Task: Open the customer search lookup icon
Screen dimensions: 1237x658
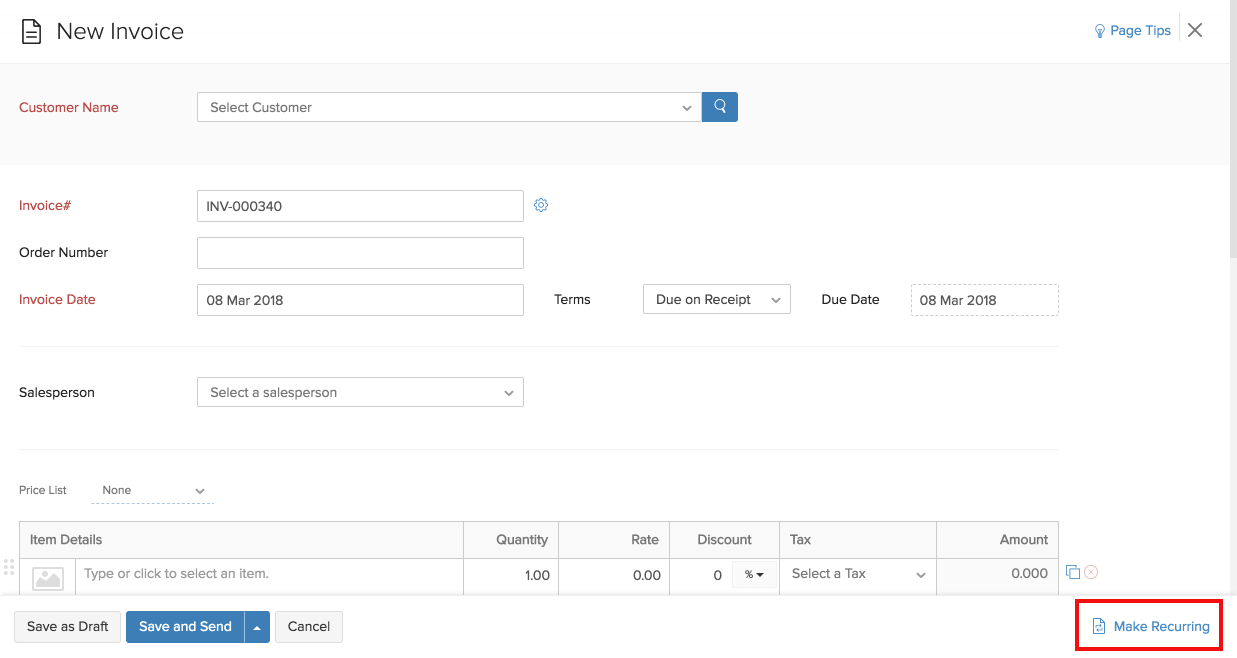Action: point(719,106)
